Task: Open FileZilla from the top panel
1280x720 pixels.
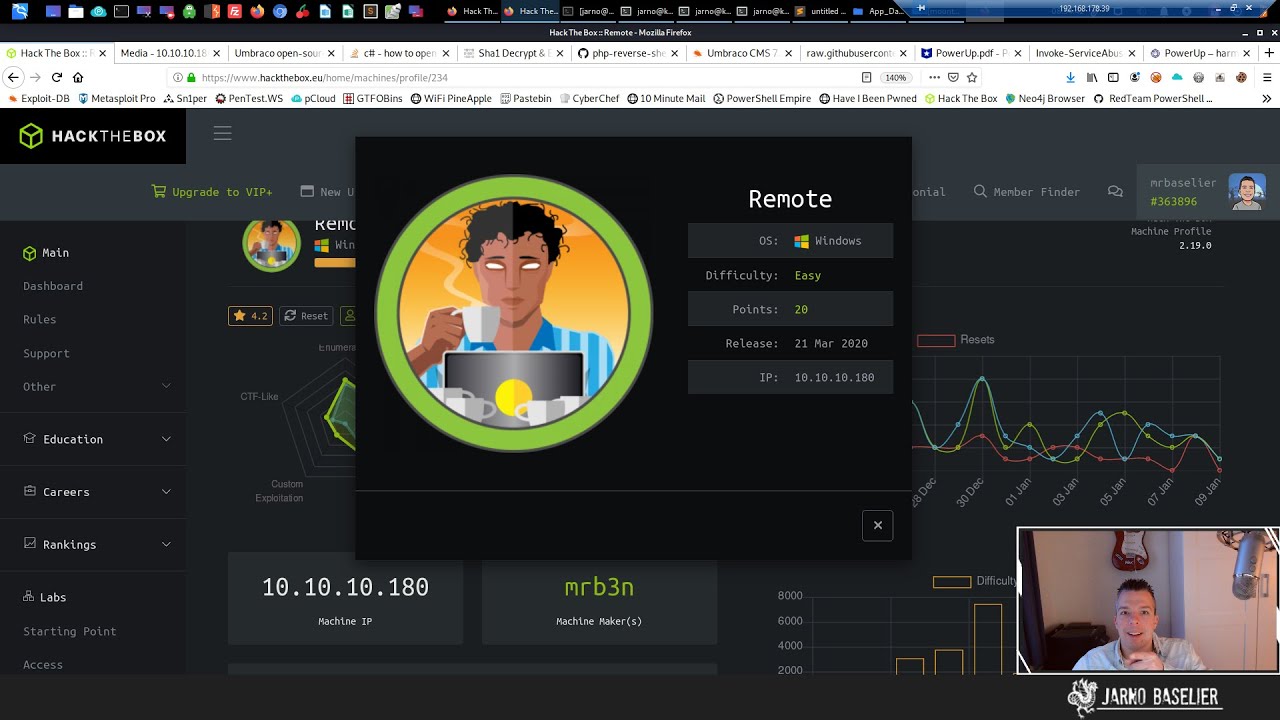Action: pos(234,11)
